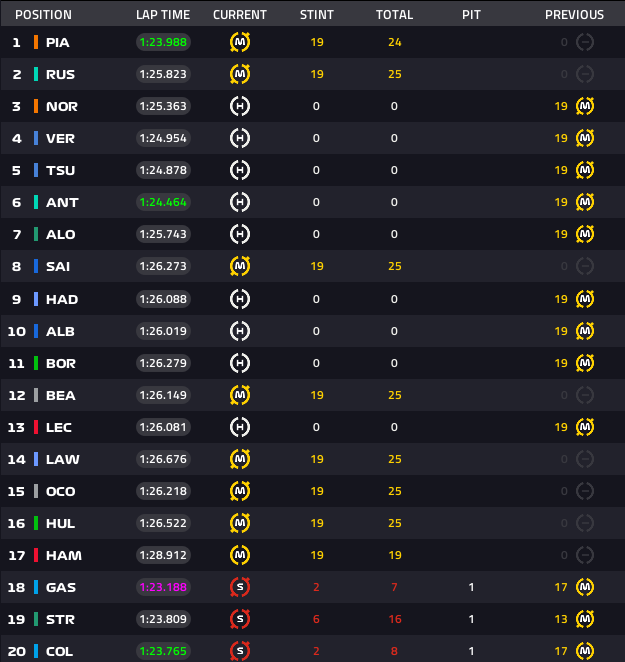Click VER's previous medium tyre icon

coord(585,138)
